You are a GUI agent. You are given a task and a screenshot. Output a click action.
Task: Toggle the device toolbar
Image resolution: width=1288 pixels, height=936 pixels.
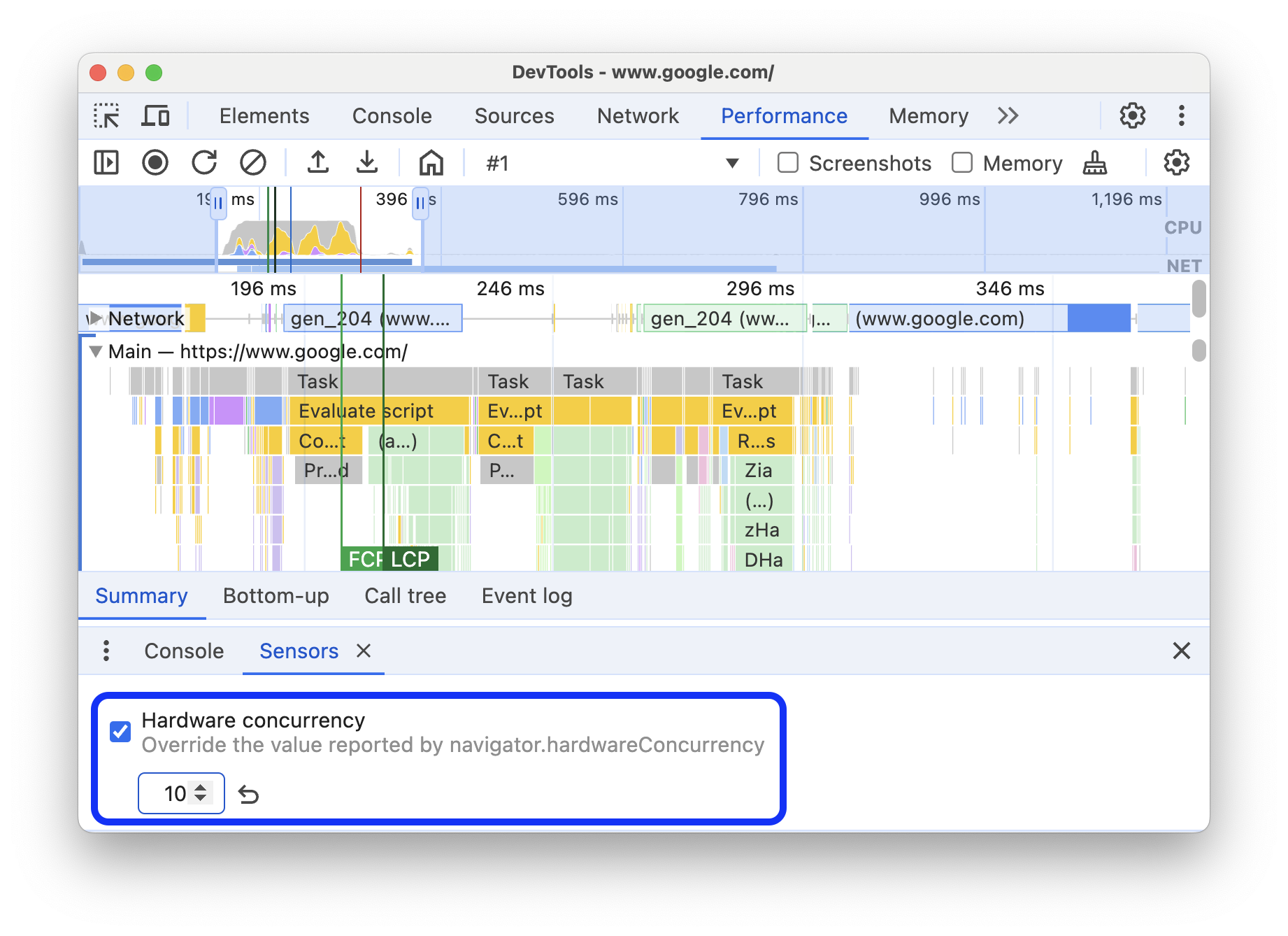(155, 115)
